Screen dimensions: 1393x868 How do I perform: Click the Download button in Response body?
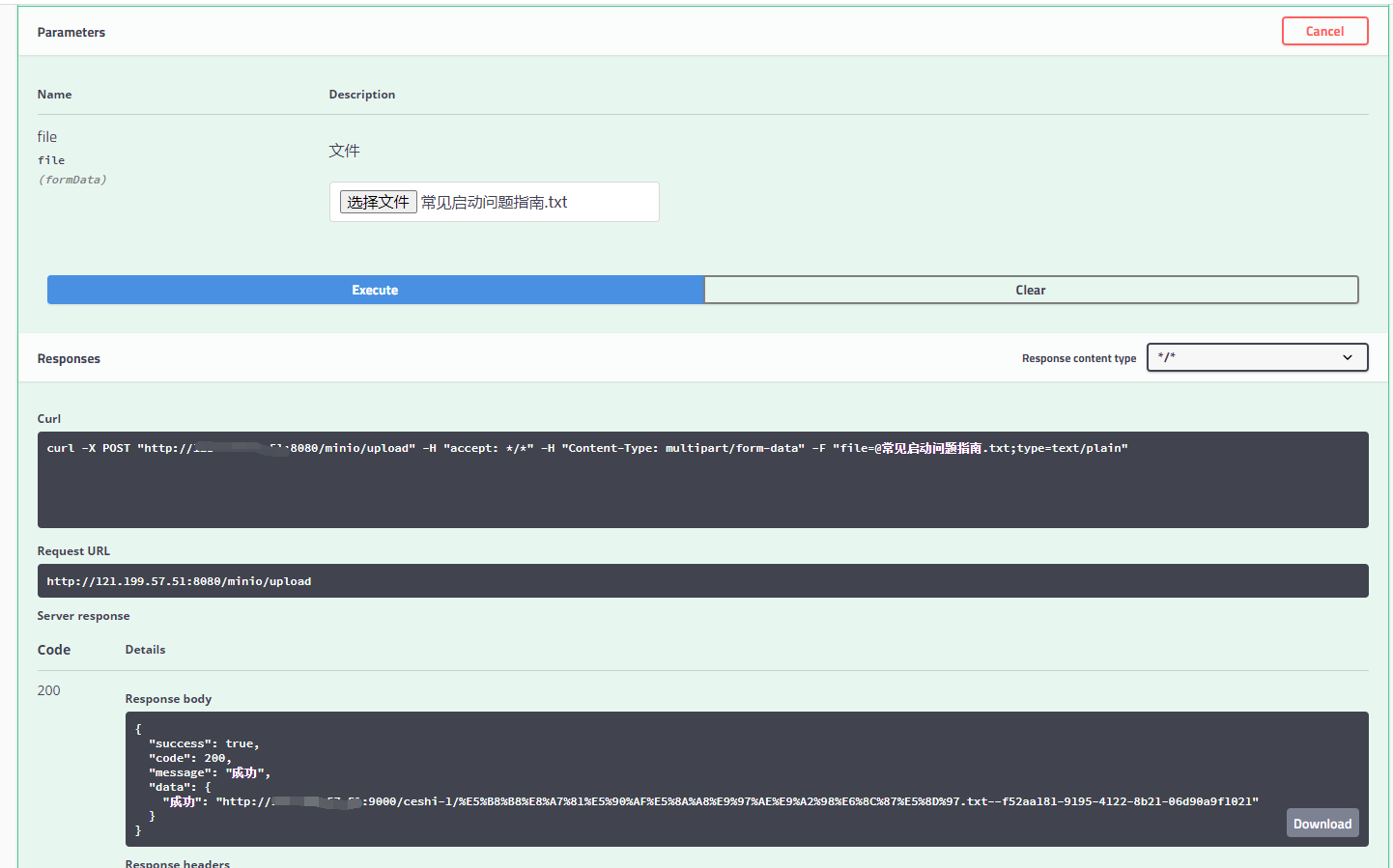tap(1322, 823)
